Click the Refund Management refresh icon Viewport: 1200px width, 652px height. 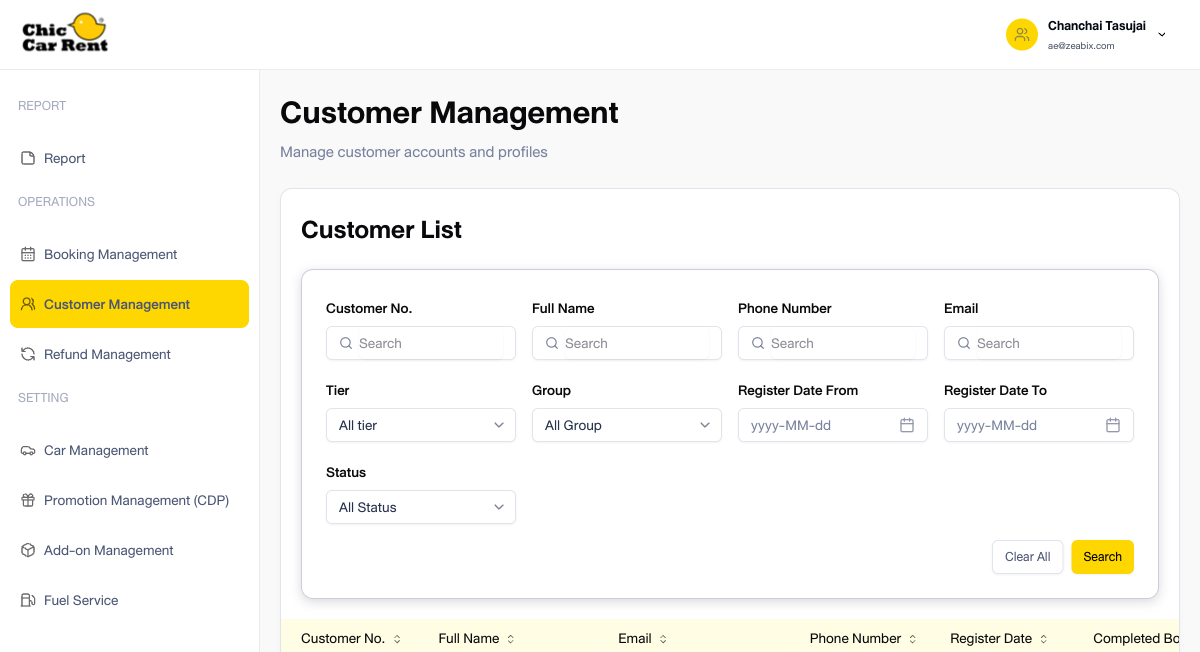tap(28, 354)
